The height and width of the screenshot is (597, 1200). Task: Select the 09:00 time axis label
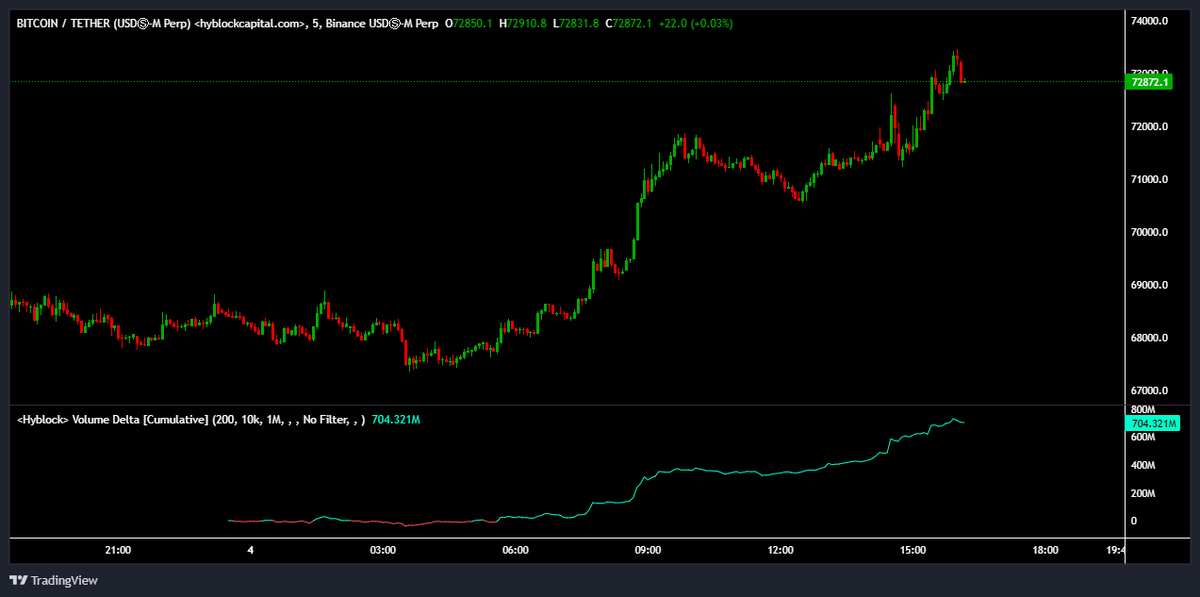648,551
